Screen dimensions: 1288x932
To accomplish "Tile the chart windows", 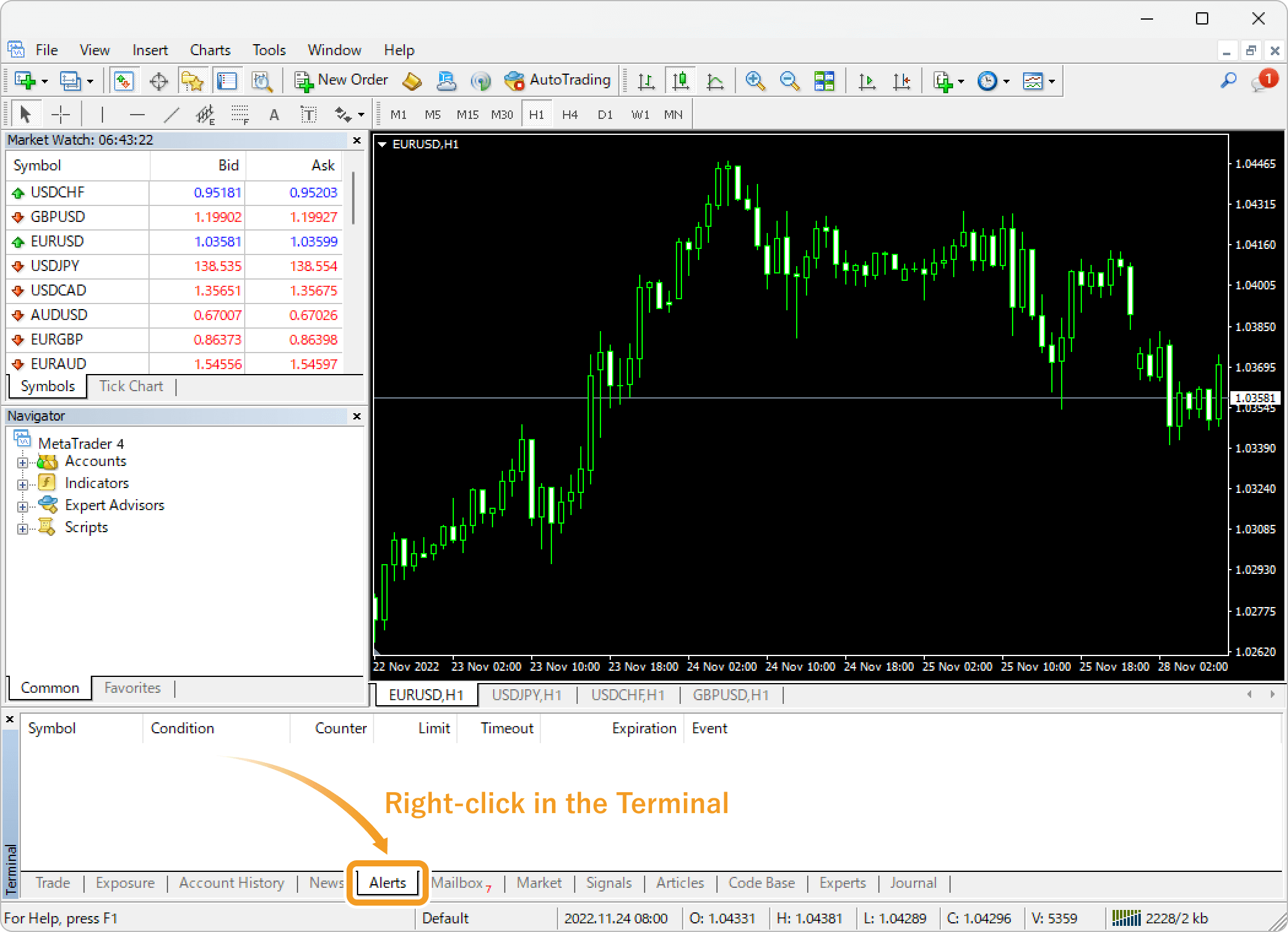I will tap(825, 80).
